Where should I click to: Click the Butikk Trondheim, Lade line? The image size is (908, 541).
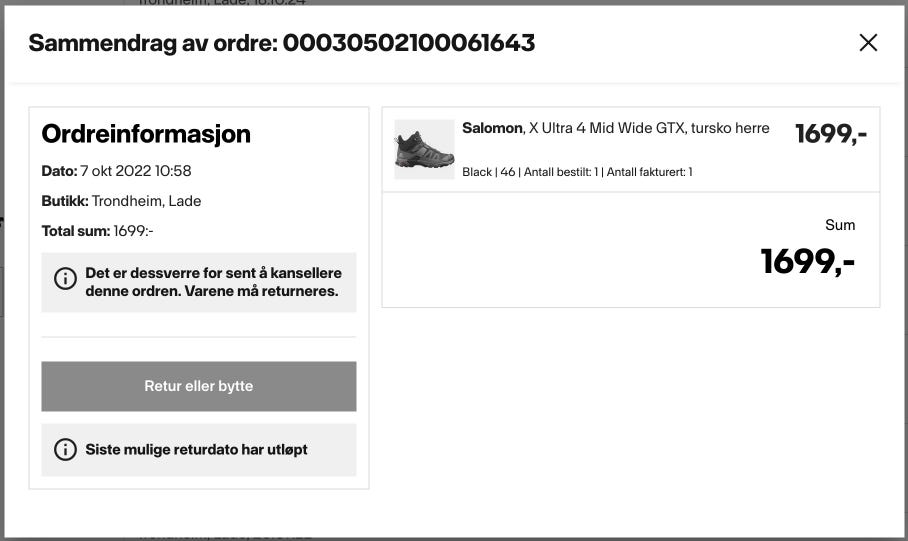121,201
